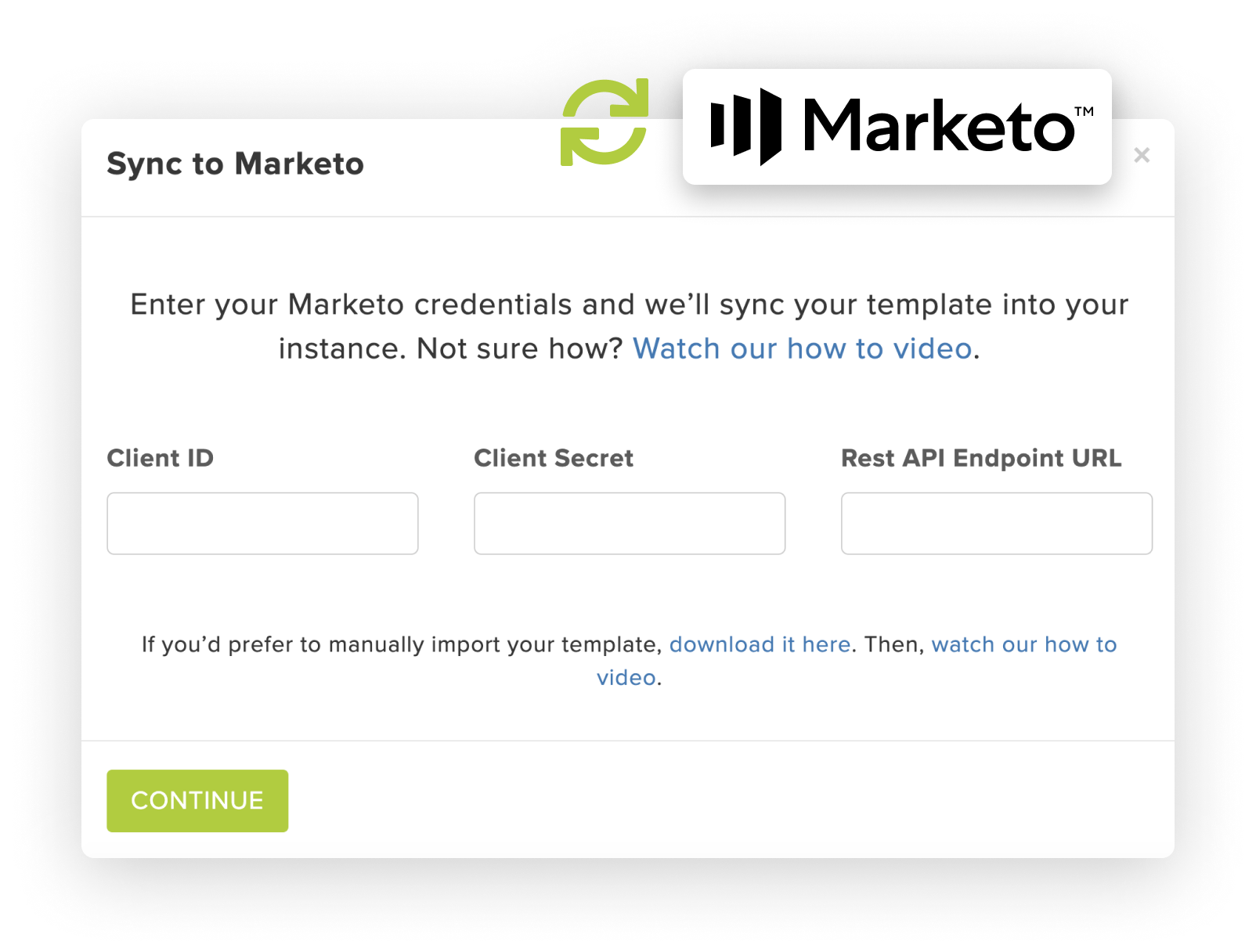The width and height of the screenshot is (1256, 952).
Task: Select the Rest API Endpoint URL field
Action: [997, 523]
